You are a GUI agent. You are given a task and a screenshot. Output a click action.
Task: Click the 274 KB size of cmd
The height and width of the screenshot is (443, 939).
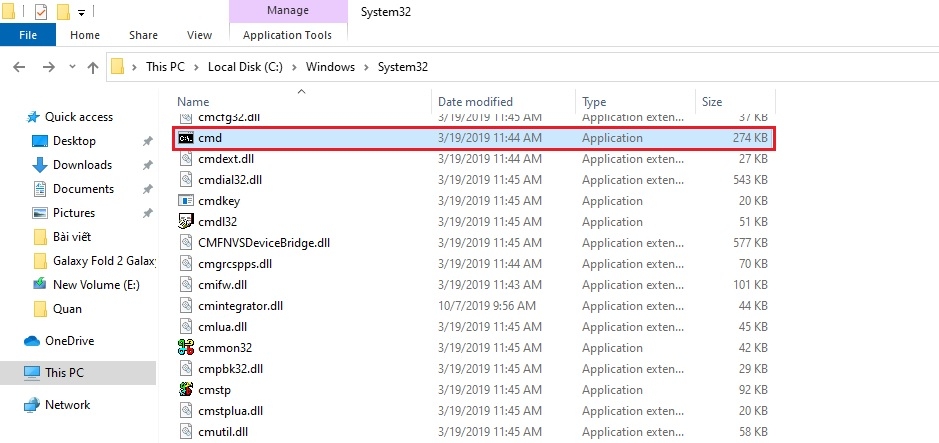click(x=750, y=138)
